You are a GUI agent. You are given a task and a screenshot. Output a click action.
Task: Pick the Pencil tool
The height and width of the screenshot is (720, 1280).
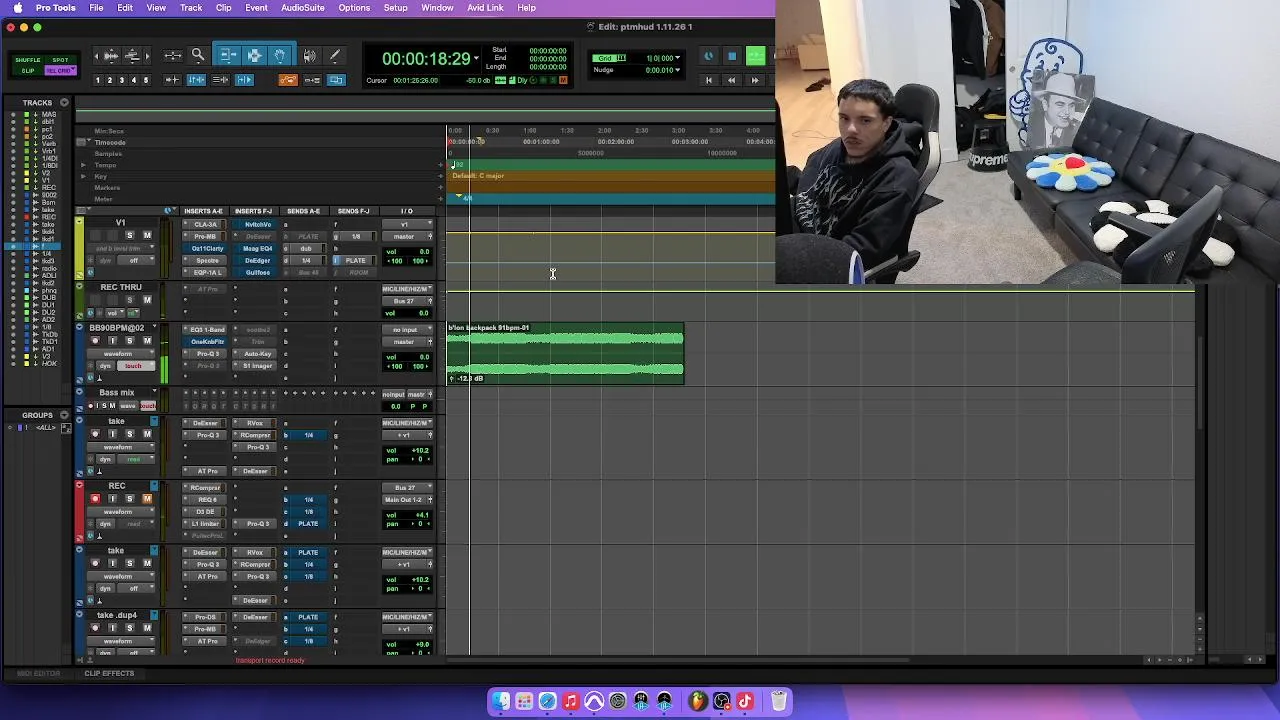[x=335, y=56]
